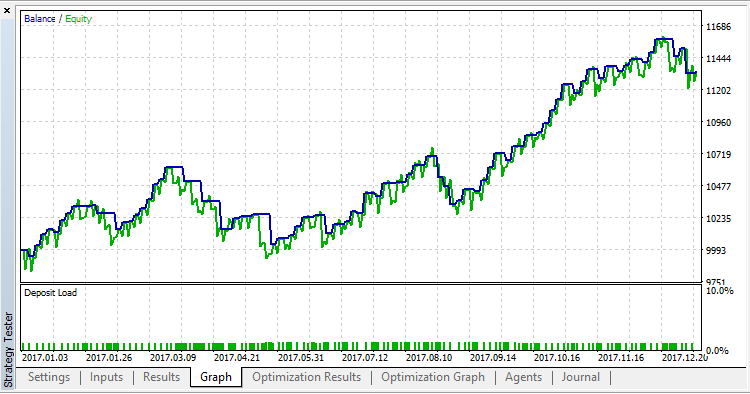Click the 2017.04.21 date label

[237, 358]
